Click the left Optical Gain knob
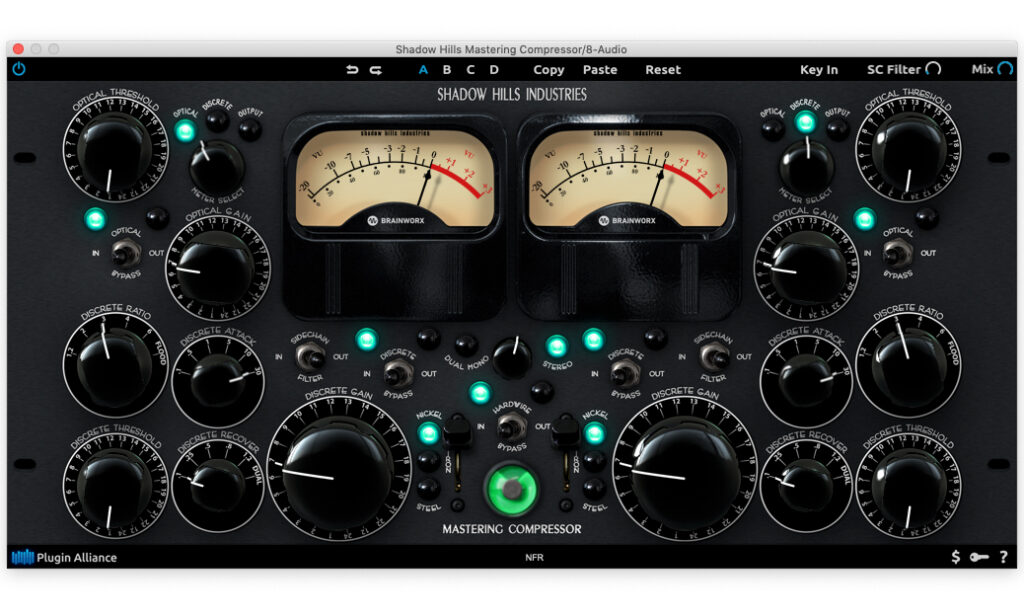The width and height of the screenshot is (1024, 616). point(217,270)
